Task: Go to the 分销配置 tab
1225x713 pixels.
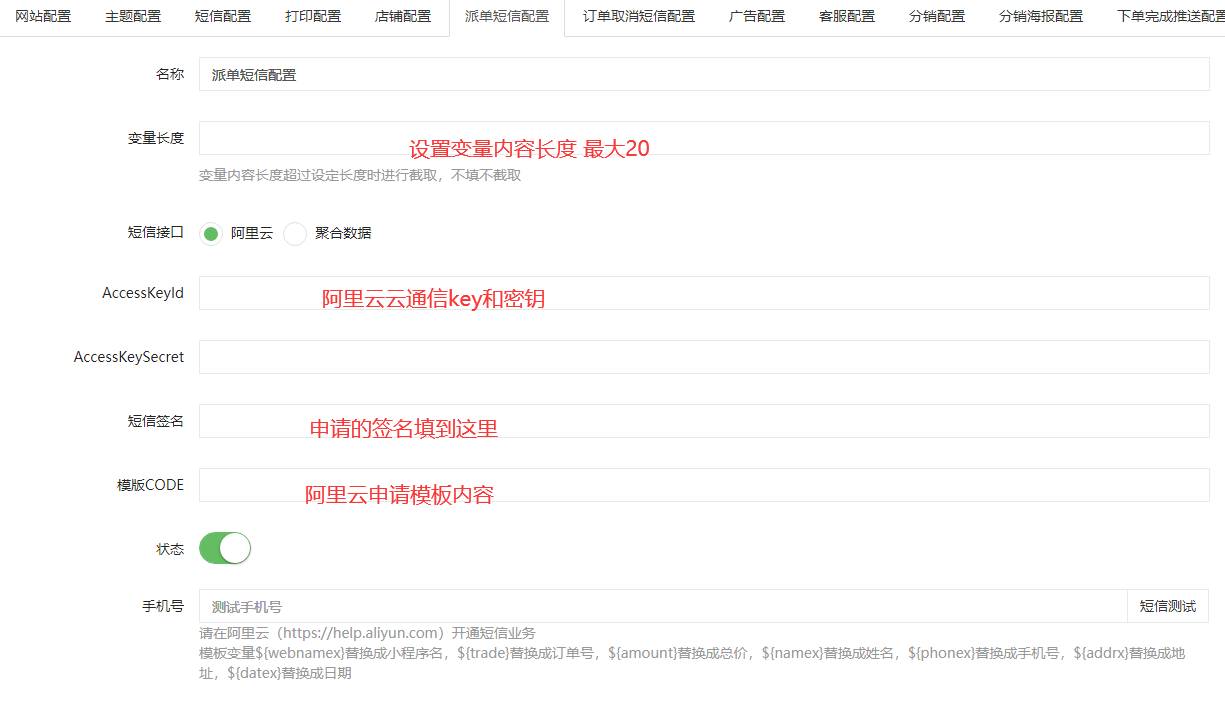Action: (937, 17)
